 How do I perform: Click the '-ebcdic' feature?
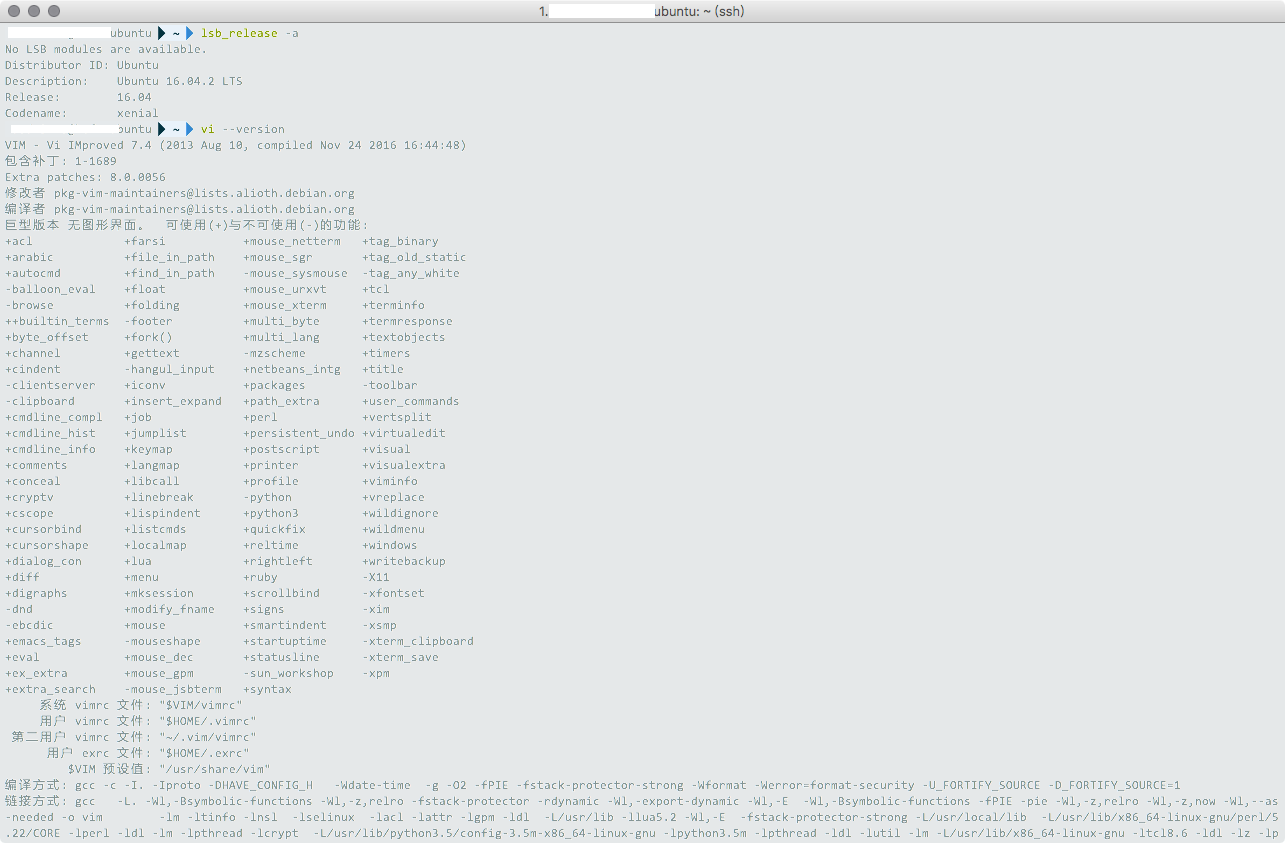coord(30,625)
